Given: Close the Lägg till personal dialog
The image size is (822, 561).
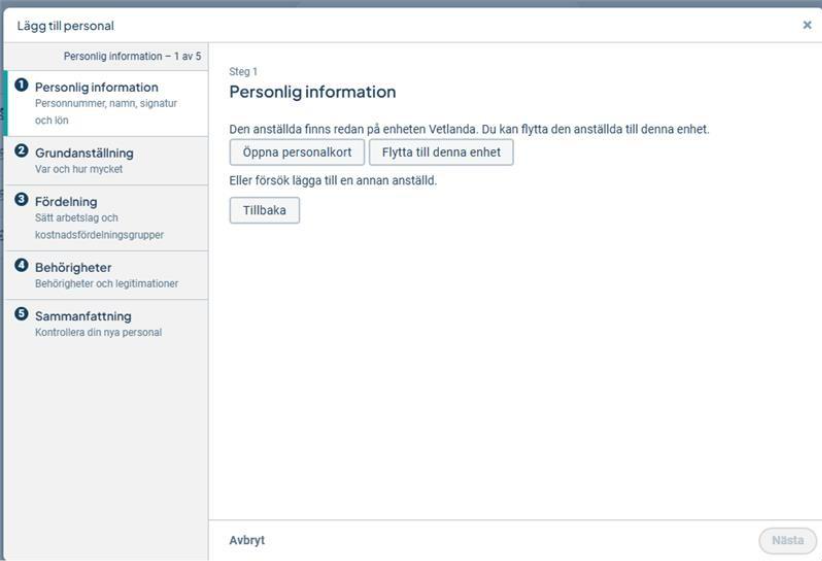Looking at the screenshot, I should point(807,25).
